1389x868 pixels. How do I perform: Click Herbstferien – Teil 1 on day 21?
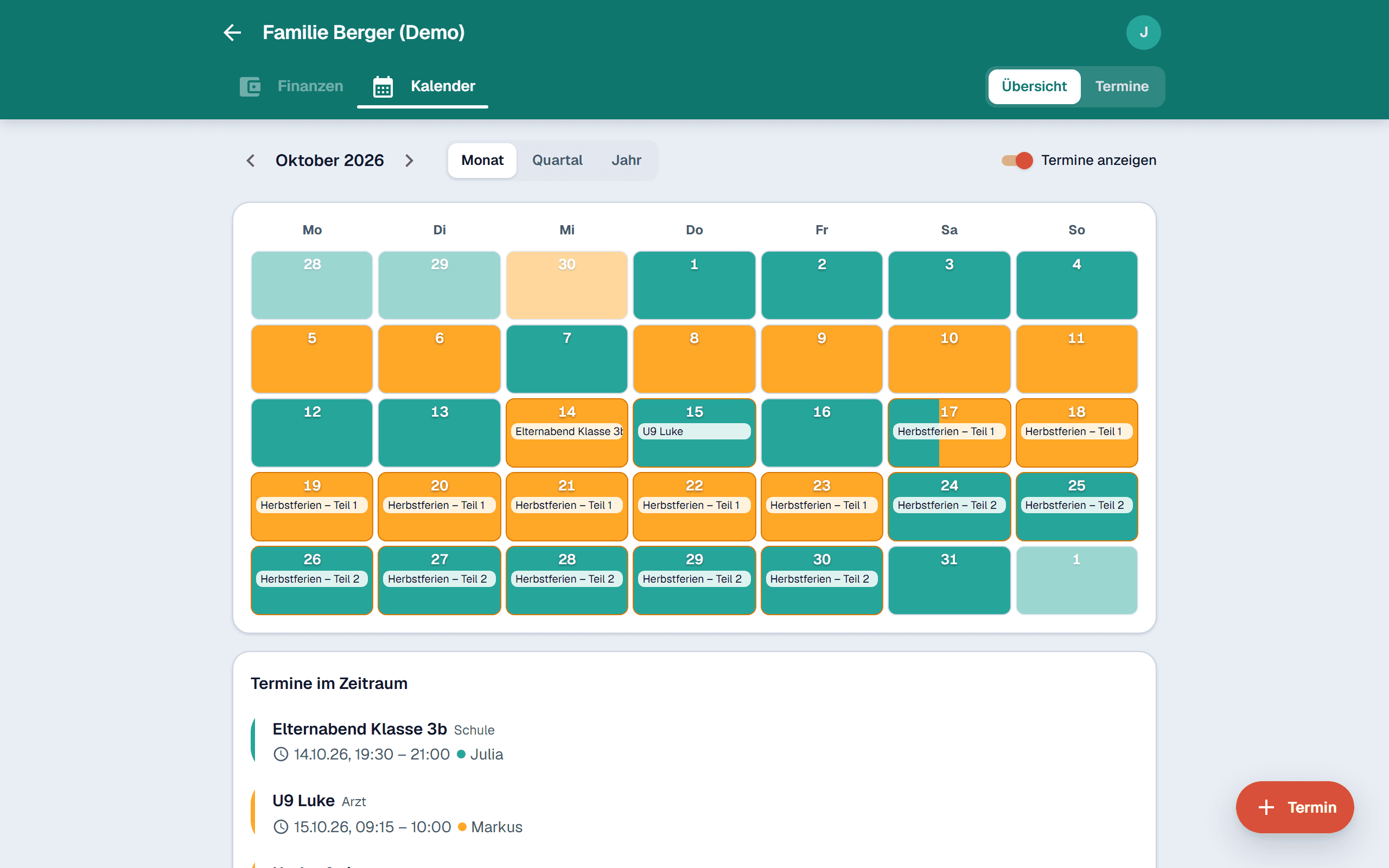[x=566, y=505]
